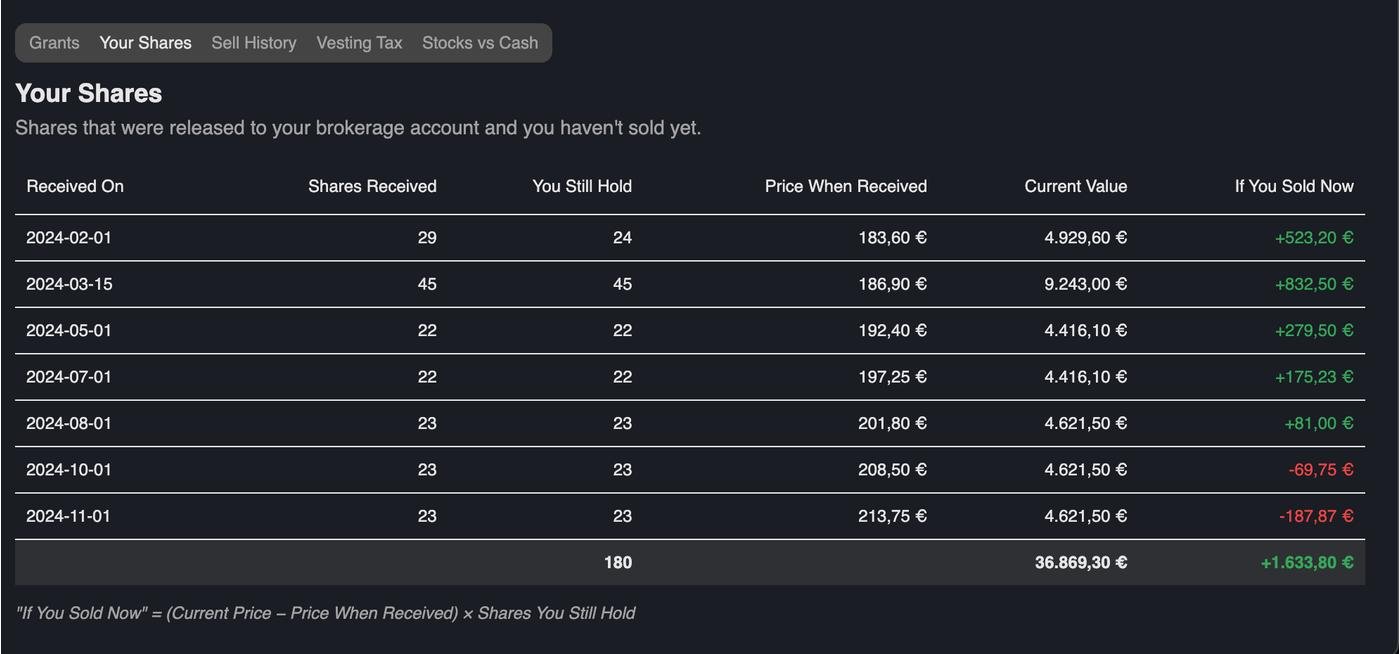Viewport: 1400px width, 654px height.
Task: Click the total gain +1.633,80 €
Action: click(1307, 563)
